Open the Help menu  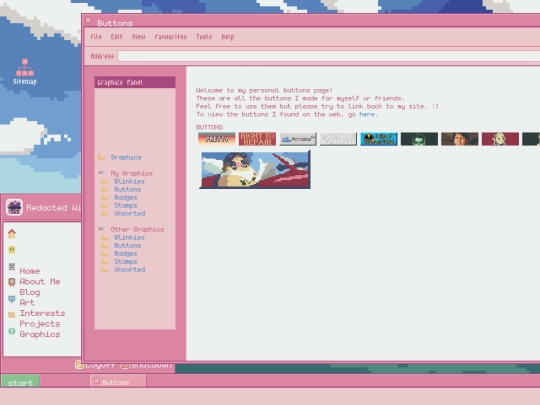pos(228,37)
